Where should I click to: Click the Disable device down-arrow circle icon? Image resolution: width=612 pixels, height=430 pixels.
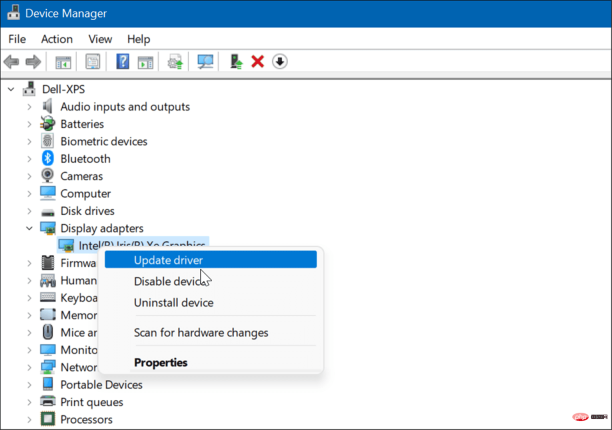pyautogui.click(x=279, y=62)
